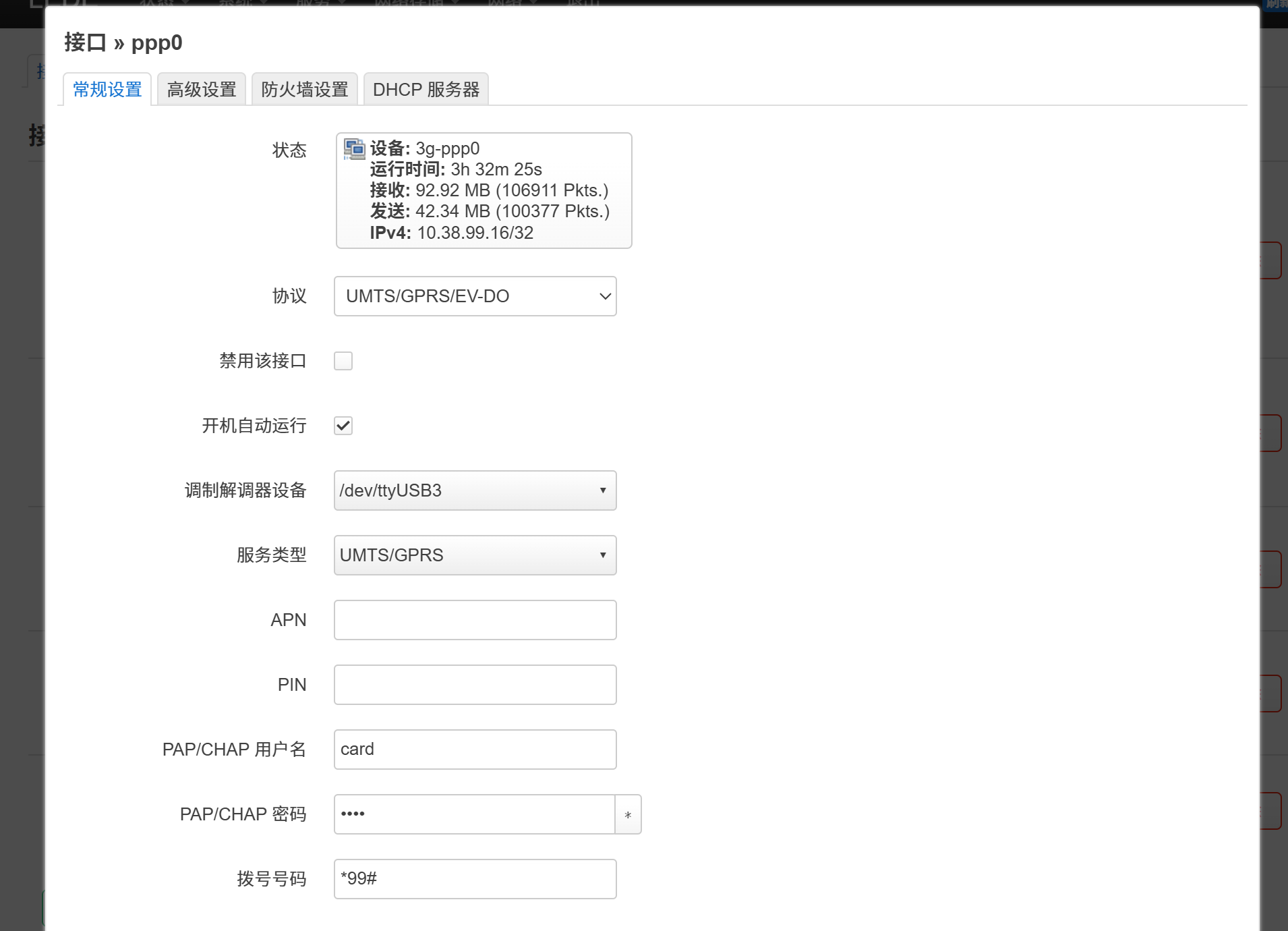Switch to the 高级设置 tab
Screen dimensions: 1288x931
click(x=201, y=88)
